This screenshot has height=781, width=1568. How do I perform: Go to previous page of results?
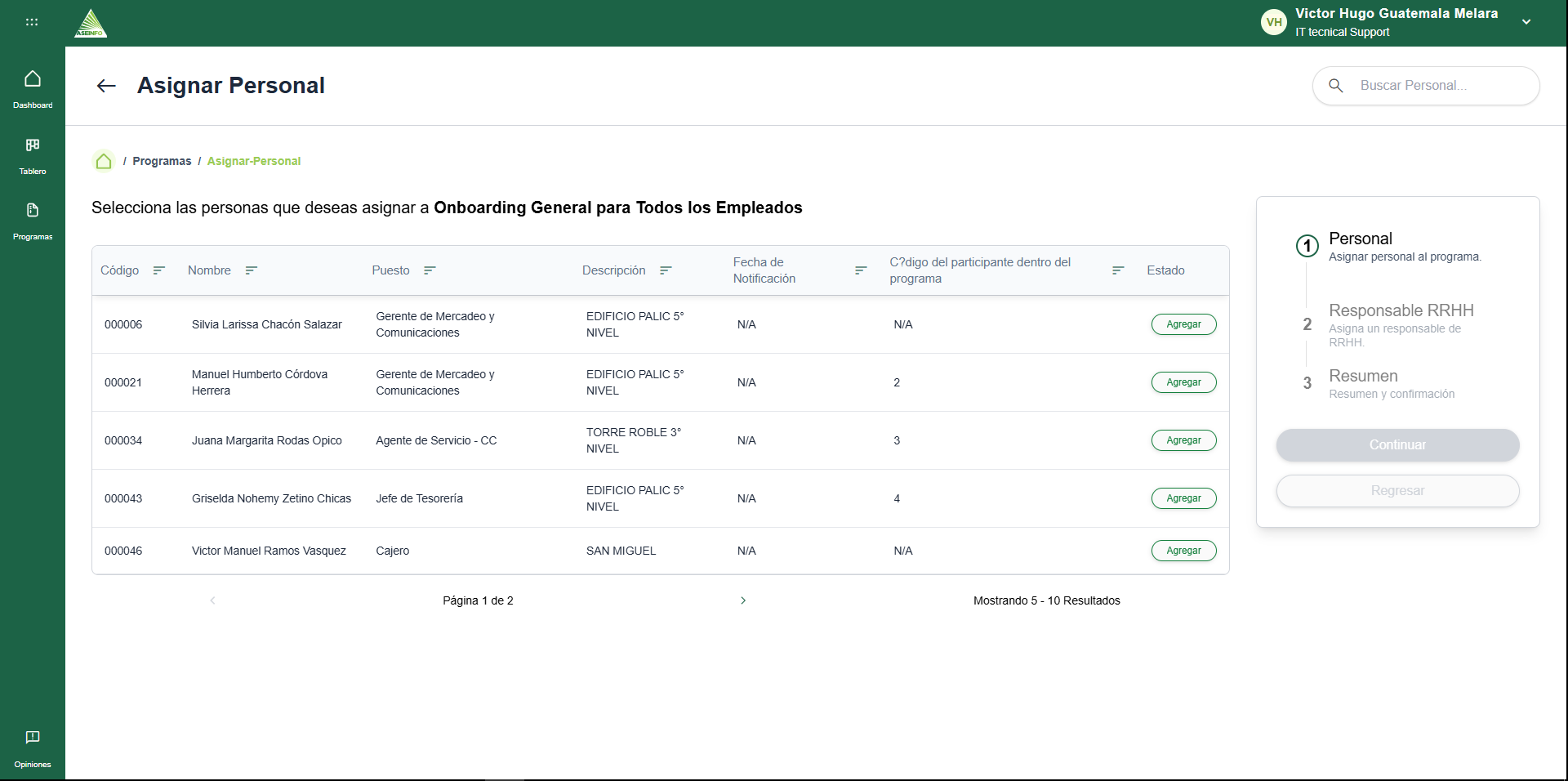point(212,600)
